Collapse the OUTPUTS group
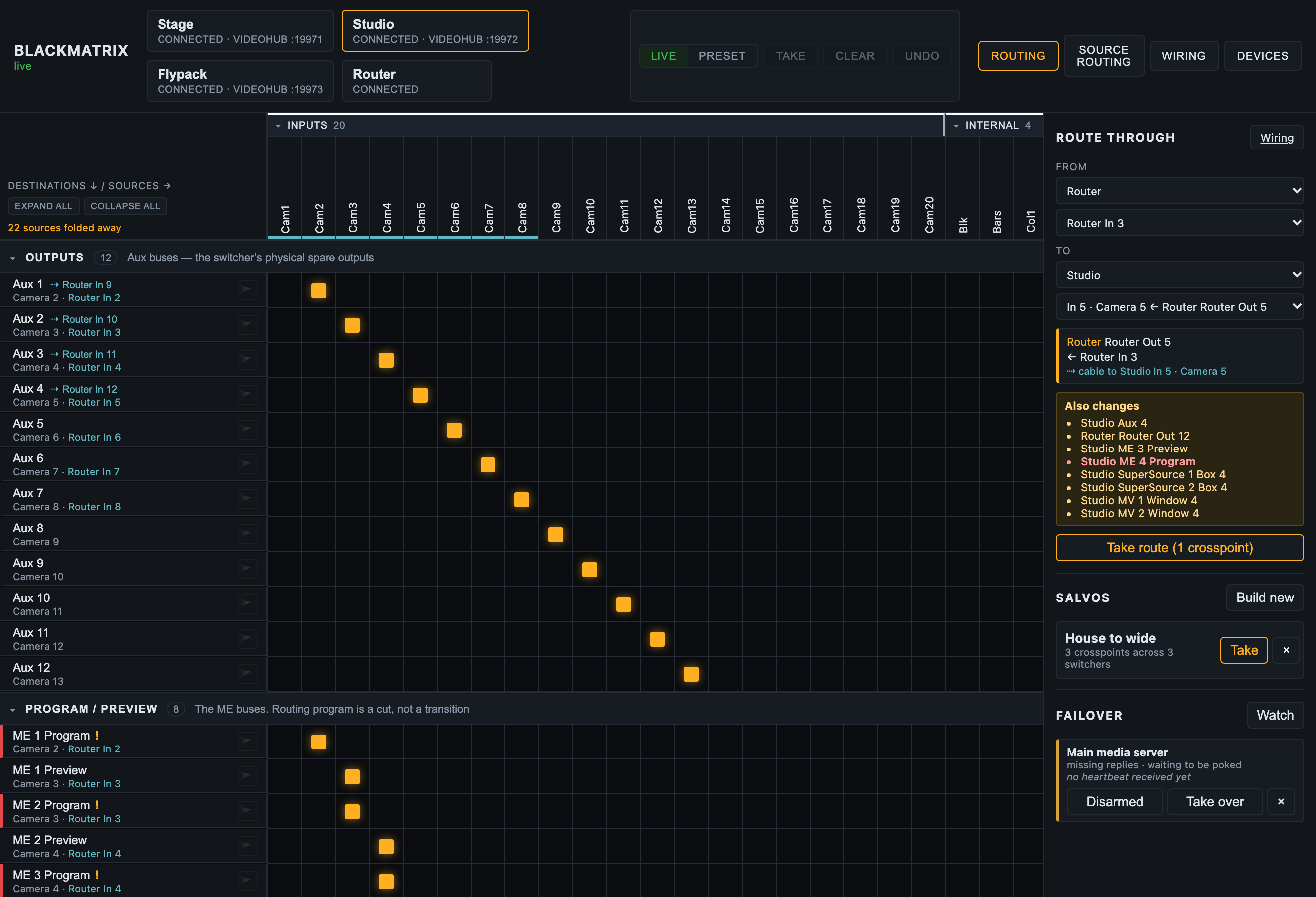Image resolution: width=1316 pixels, height=897 pixels. coord(12,258)
